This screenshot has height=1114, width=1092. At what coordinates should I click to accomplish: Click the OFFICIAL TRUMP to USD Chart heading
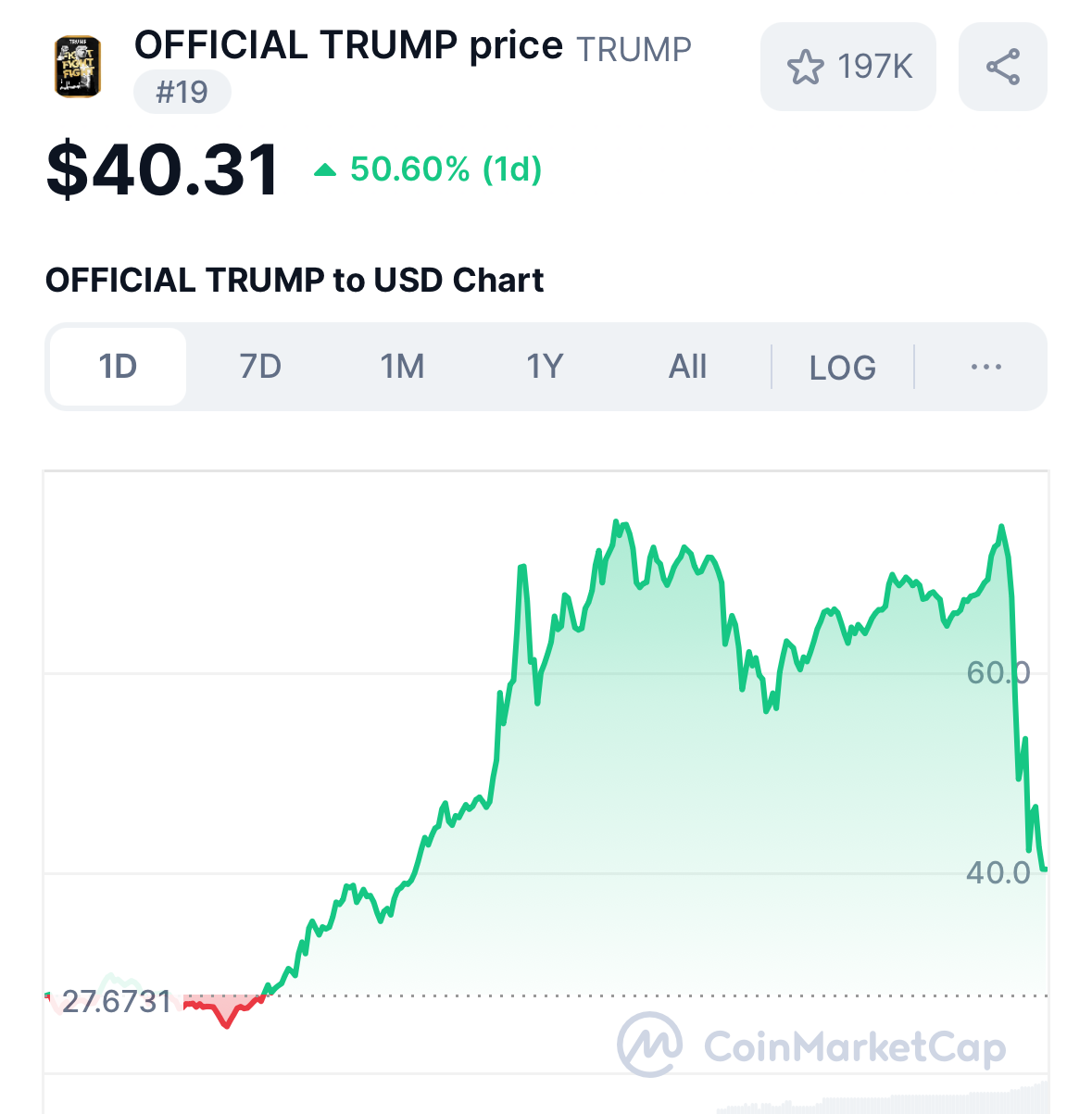(295, 280)
